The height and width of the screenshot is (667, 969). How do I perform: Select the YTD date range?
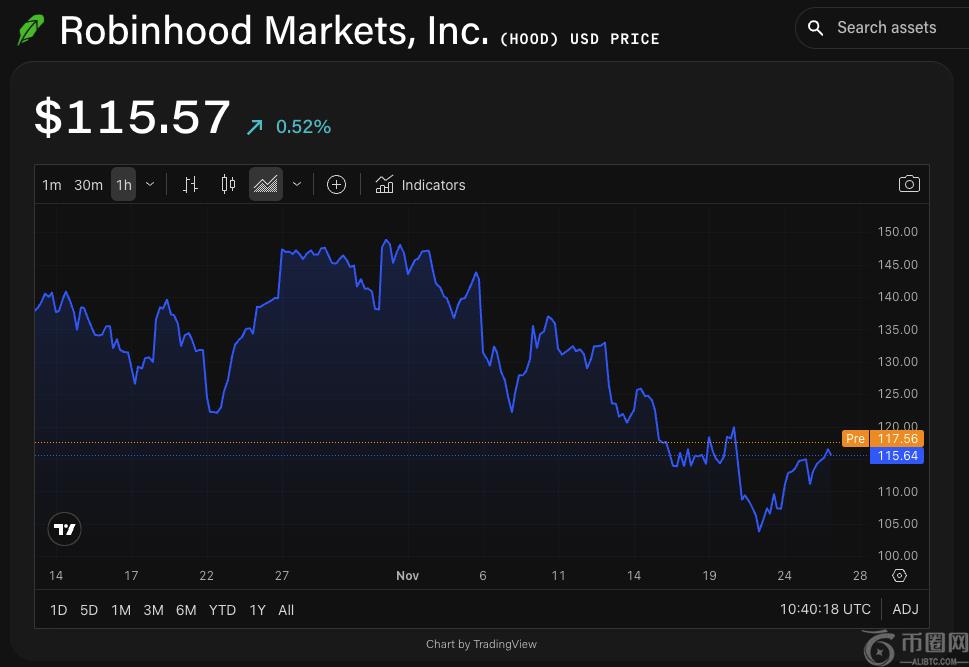click(x=222, y=610)
